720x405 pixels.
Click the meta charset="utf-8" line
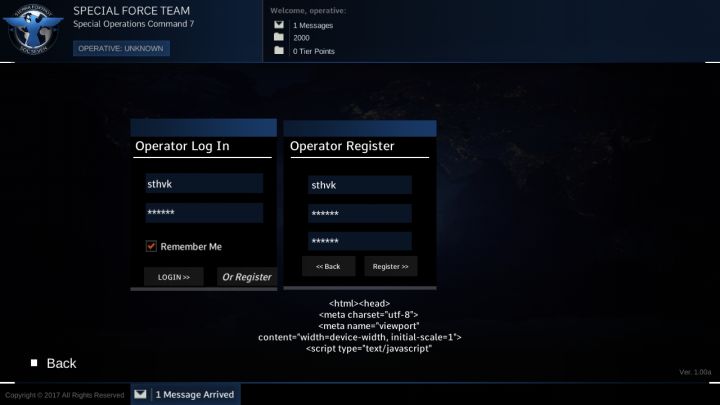coord(368,315)
